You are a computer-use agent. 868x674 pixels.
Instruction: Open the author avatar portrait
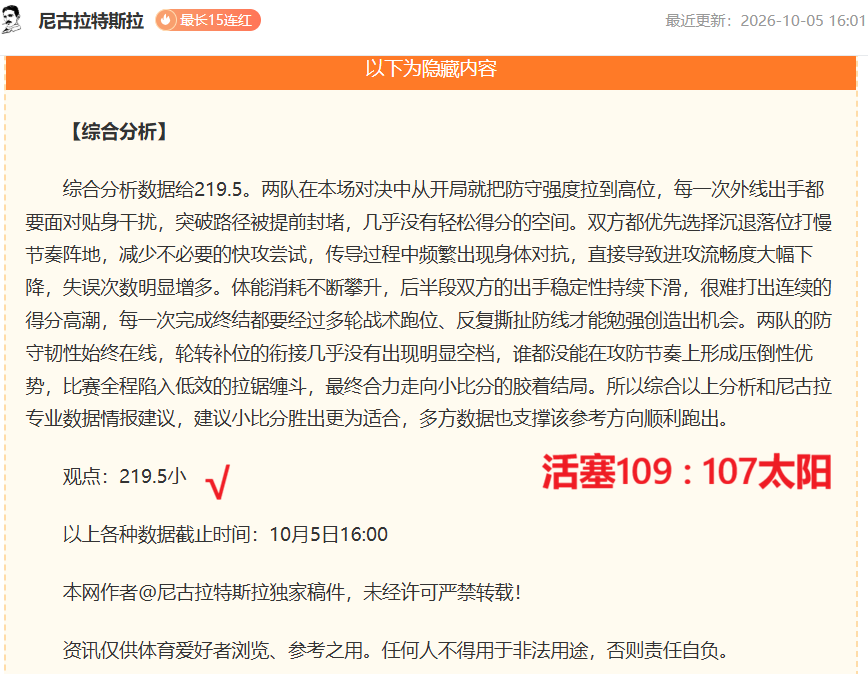11,20
